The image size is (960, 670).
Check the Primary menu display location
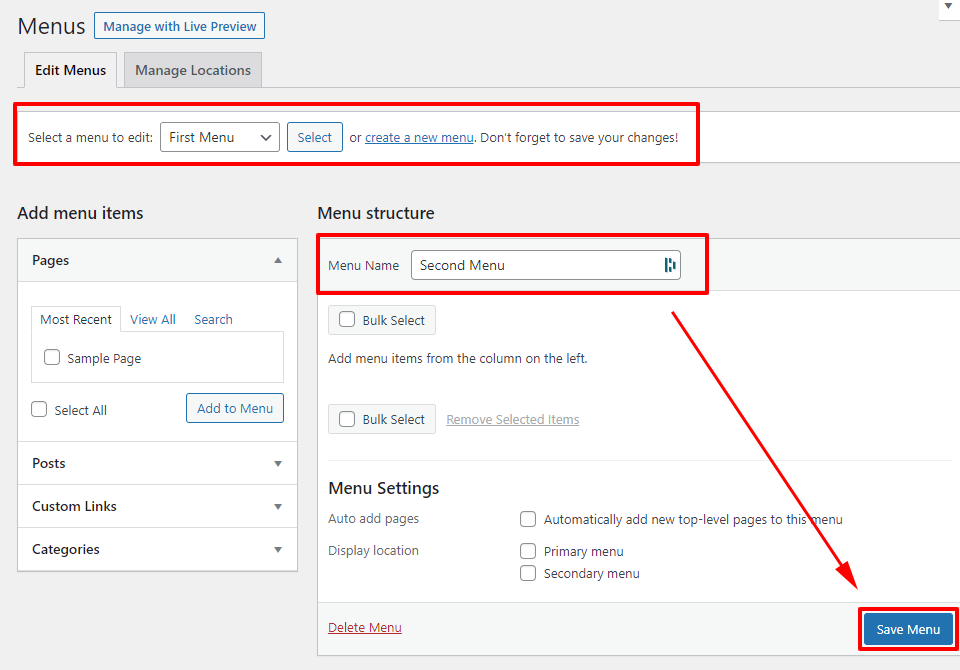point(528,551)
